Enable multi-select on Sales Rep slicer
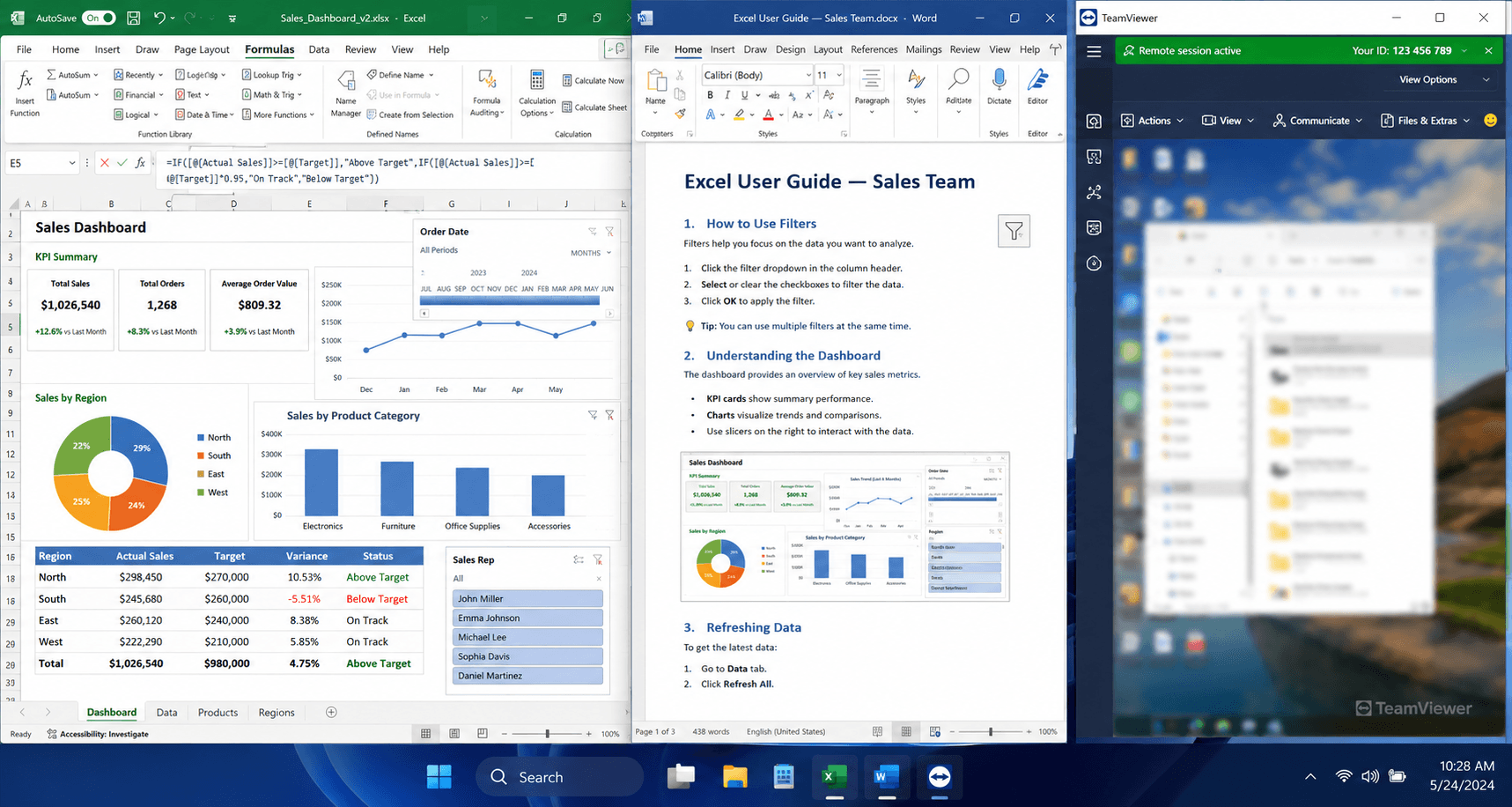1512x807 pixels. (x=579, y=559)
